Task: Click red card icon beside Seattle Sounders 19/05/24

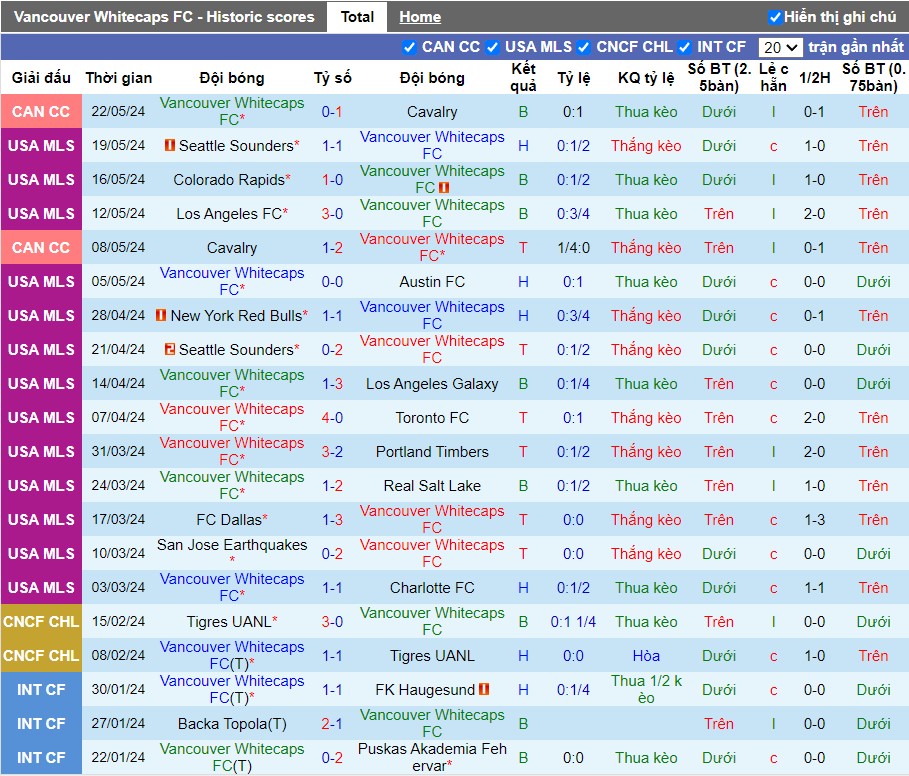Action: point(169,145)
